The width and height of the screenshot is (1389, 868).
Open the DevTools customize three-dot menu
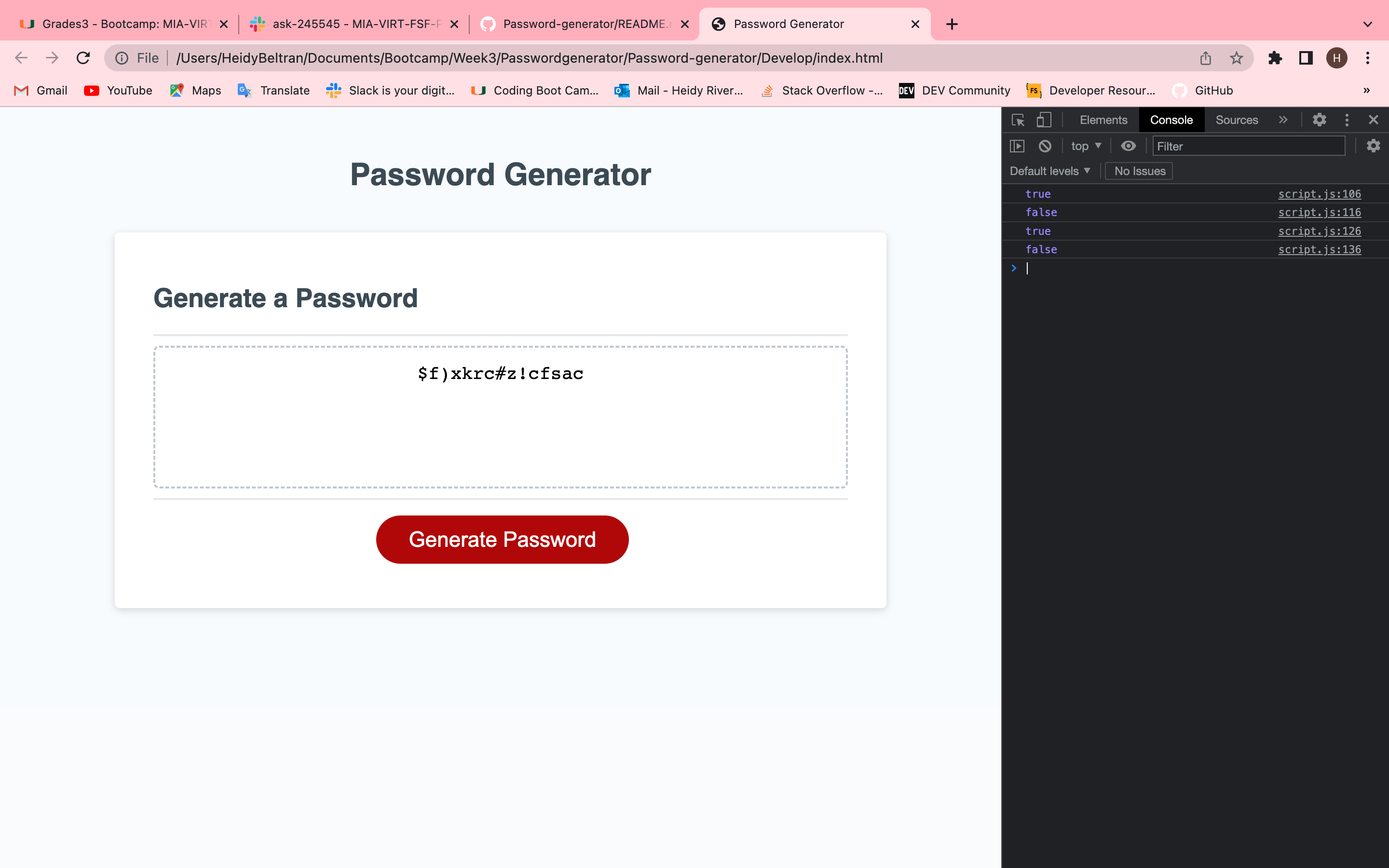coord(1347,120)
